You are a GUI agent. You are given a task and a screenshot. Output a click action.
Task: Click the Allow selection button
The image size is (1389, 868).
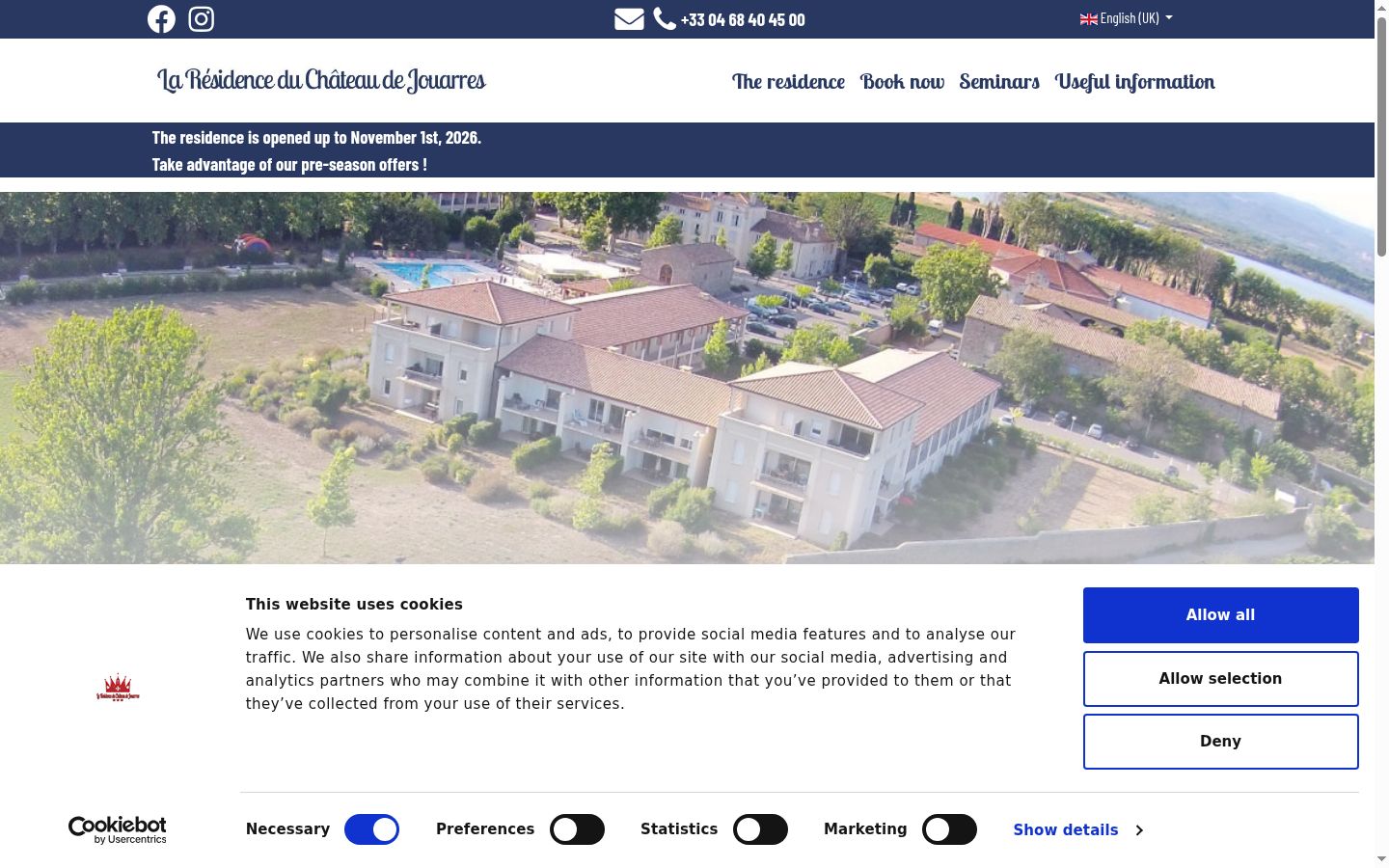[x=1220, y=679]
